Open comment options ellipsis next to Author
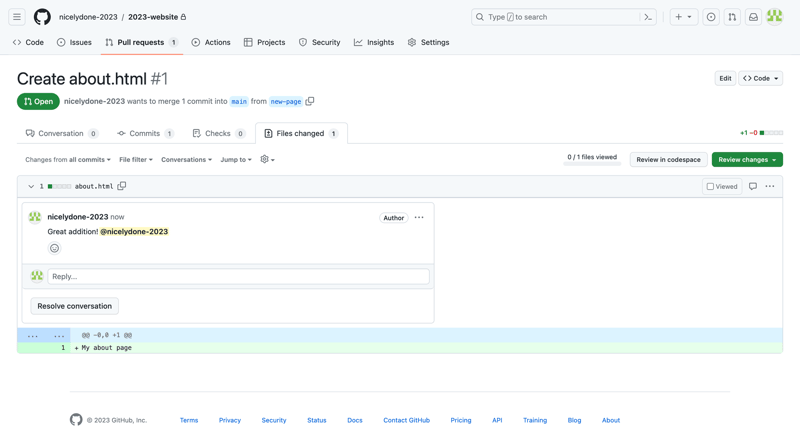This screenshot has width=800, height=442. [x=419, y=217]
